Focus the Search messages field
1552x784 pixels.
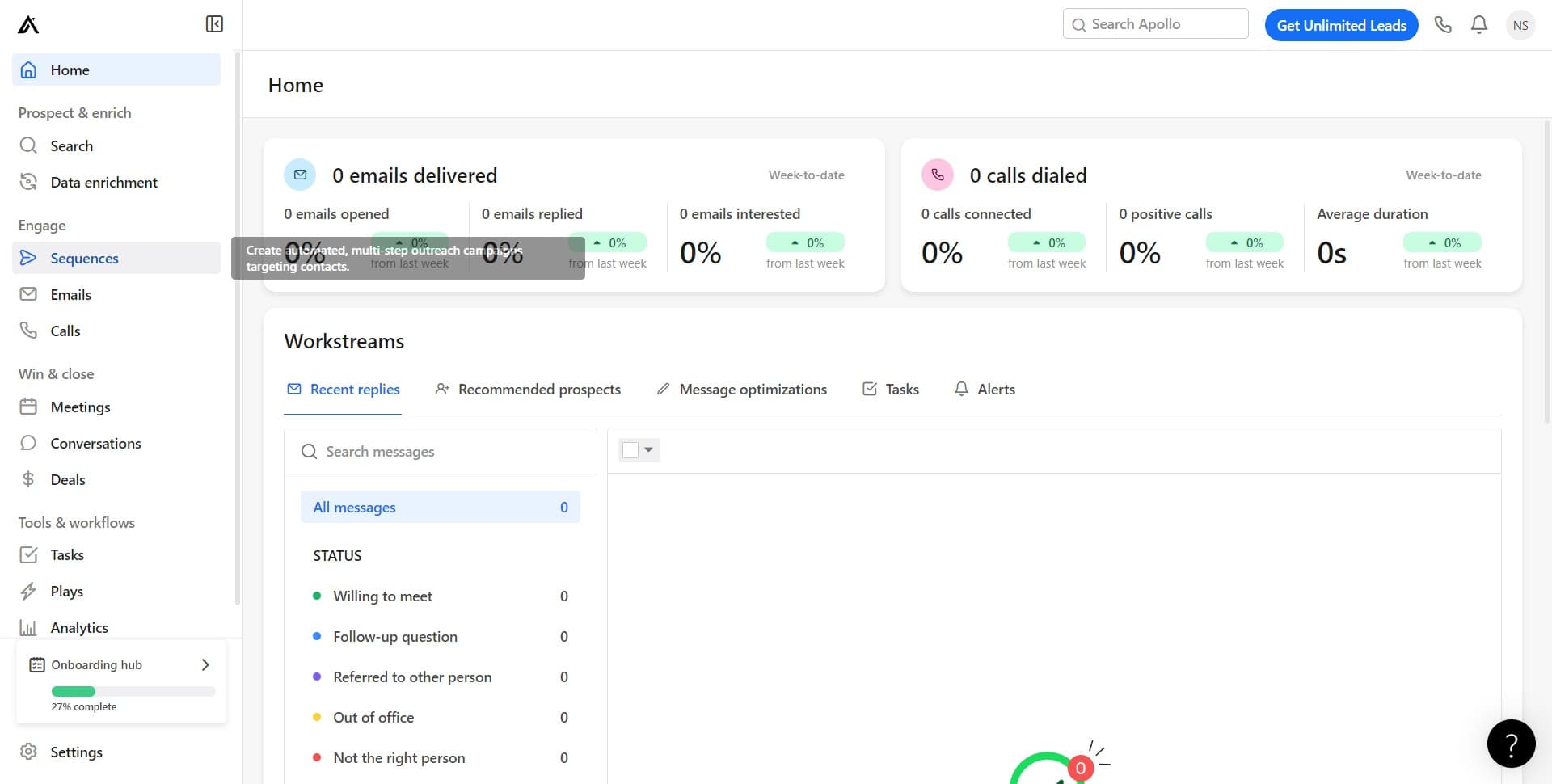441,451
